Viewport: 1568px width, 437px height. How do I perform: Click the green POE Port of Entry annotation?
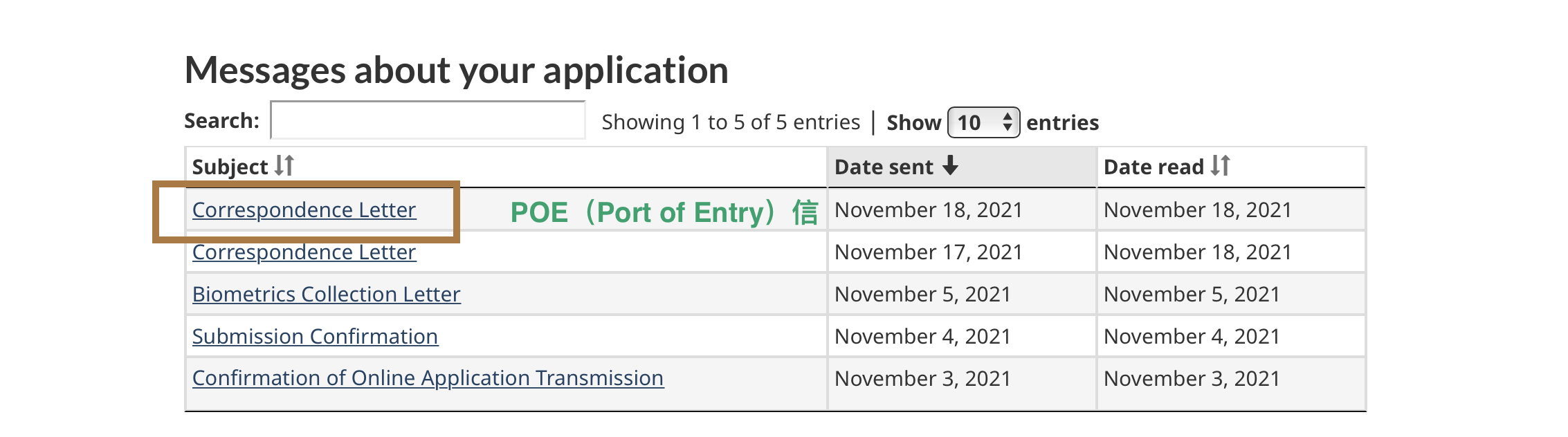coord(664,212)
